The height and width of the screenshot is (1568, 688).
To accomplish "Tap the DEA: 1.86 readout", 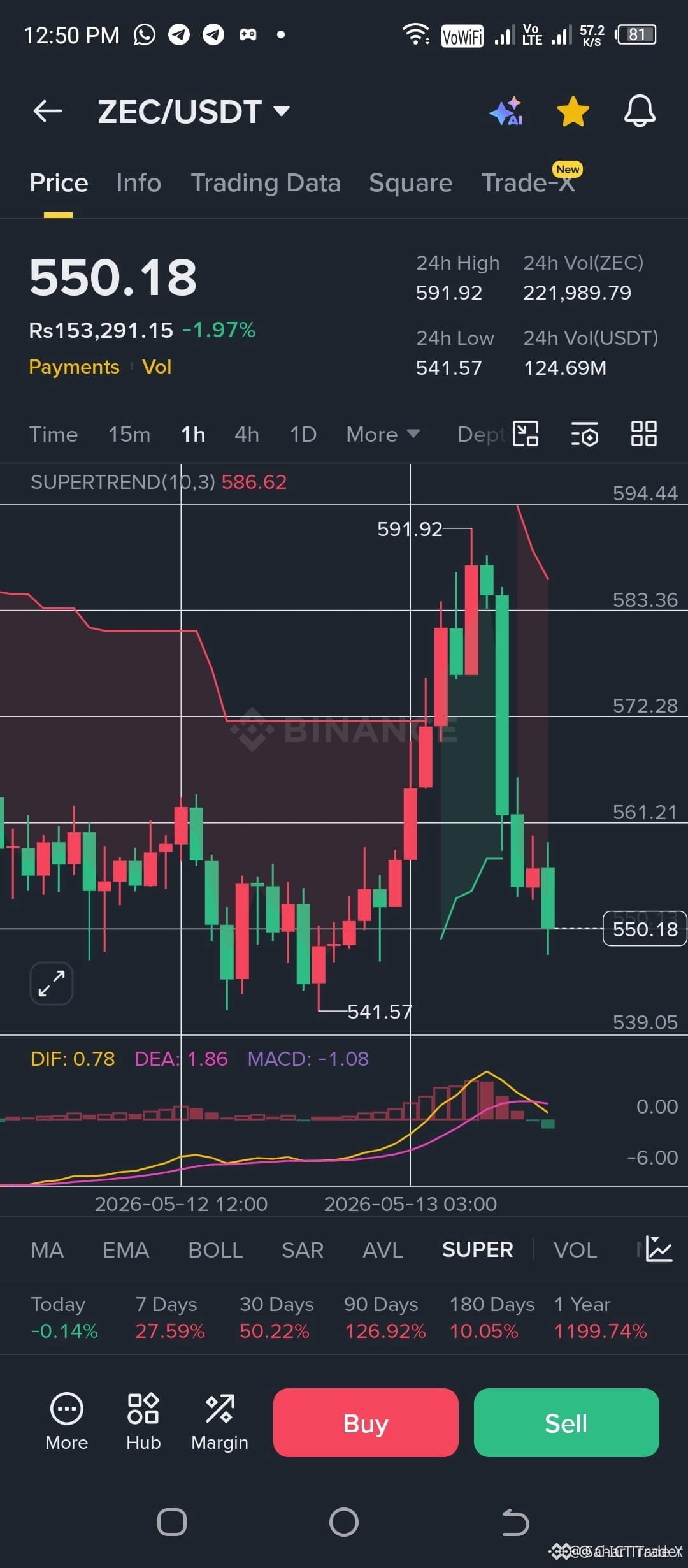I will (x=181, y=1059).
